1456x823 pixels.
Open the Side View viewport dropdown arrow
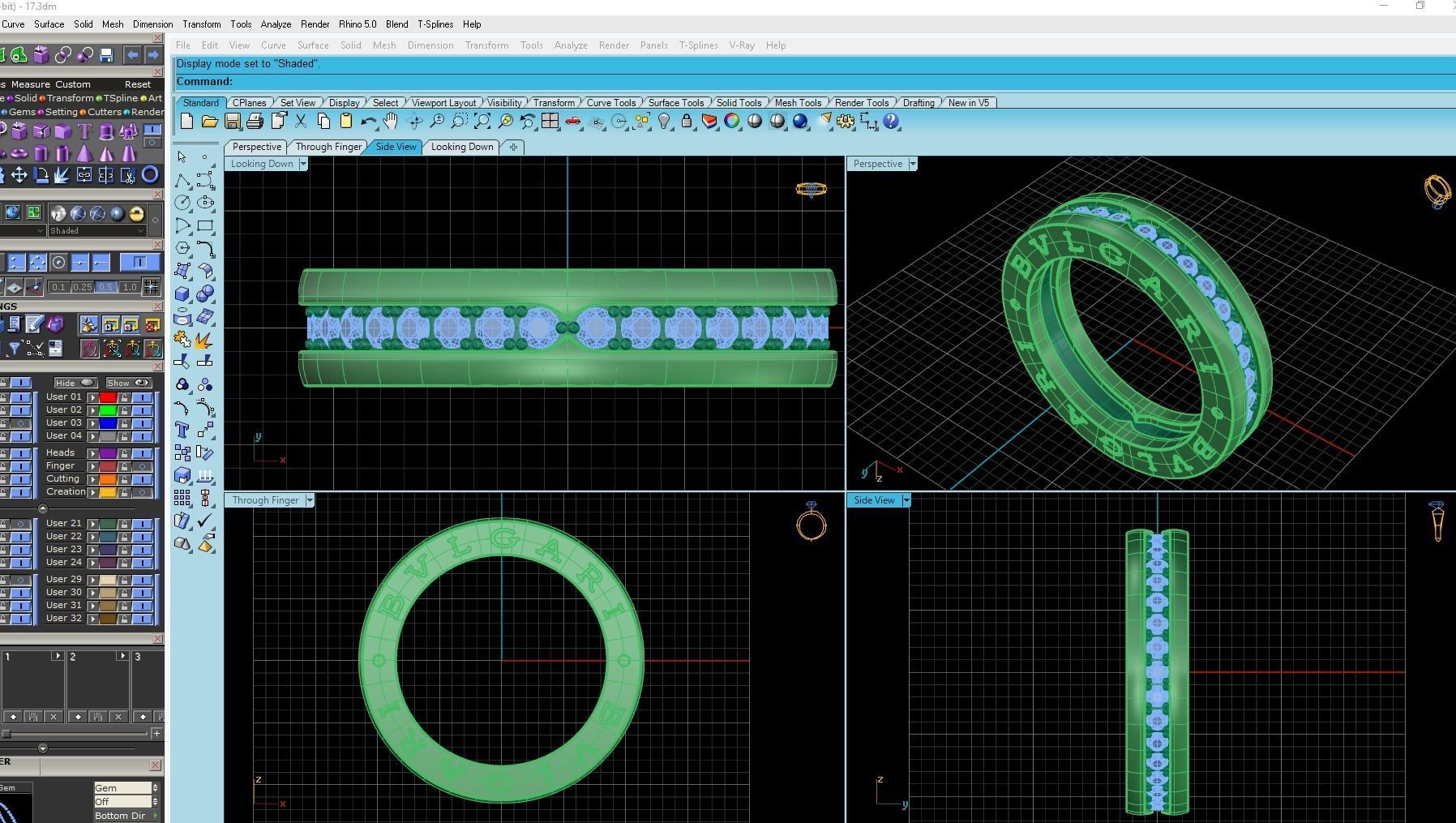[906, 500]
